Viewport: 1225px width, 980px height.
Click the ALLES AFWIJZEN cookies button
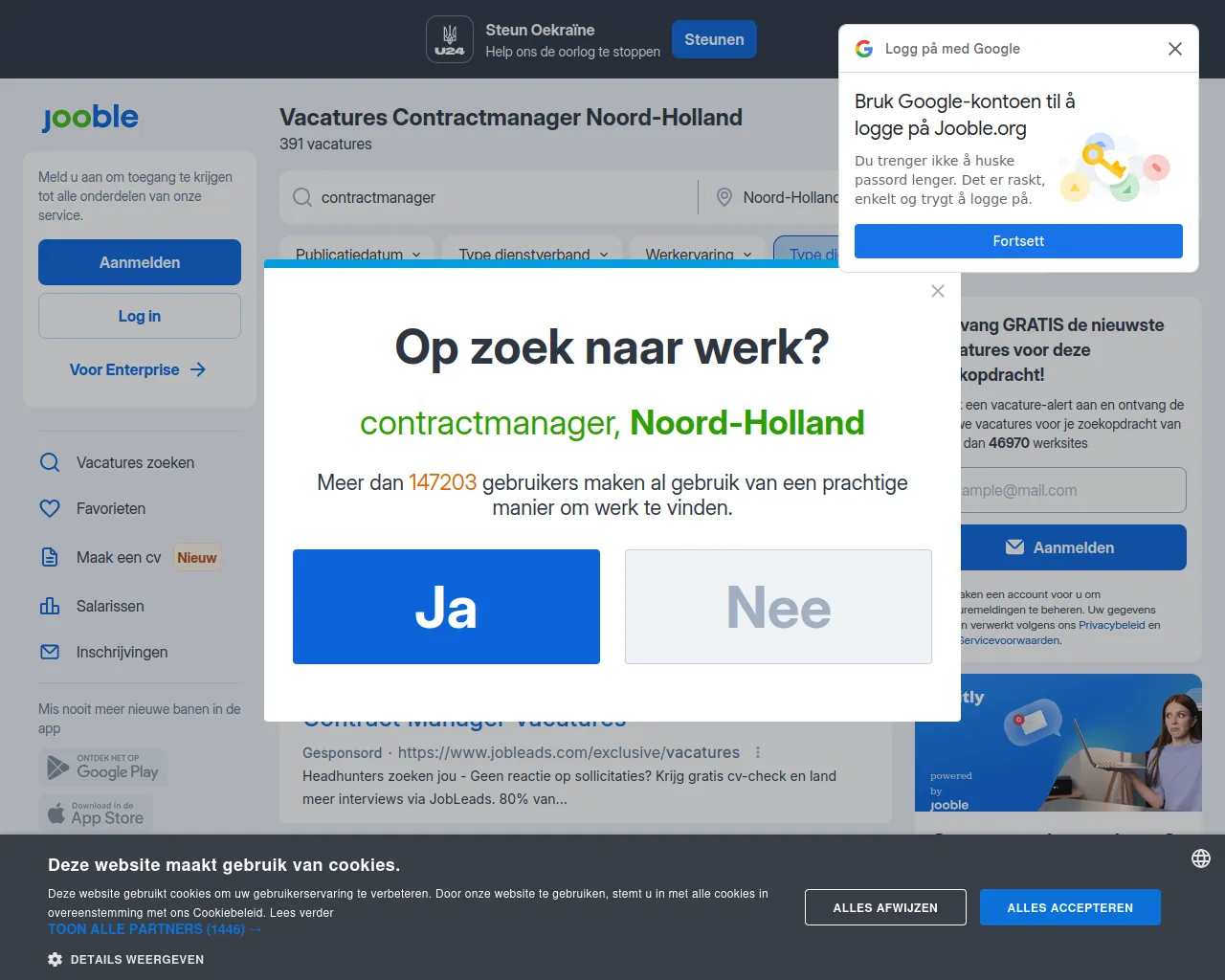pos(885,907)
